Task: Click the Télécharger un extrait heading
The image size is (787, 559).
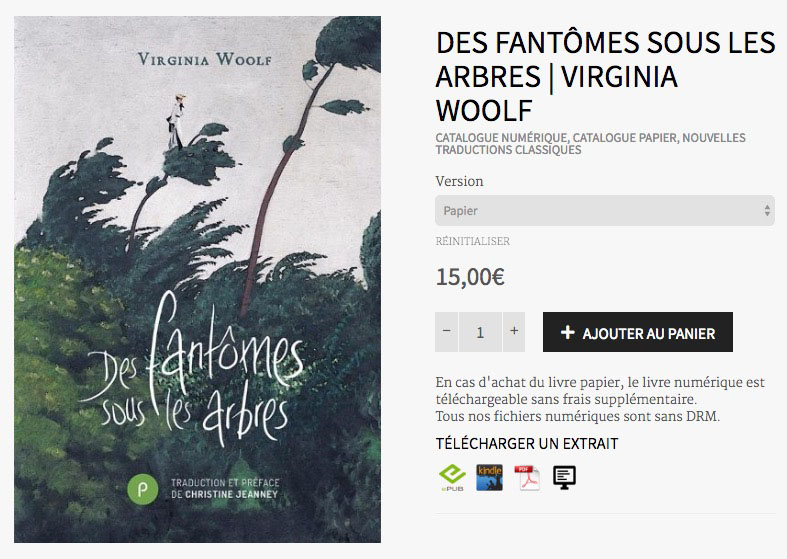Action: 527,444
